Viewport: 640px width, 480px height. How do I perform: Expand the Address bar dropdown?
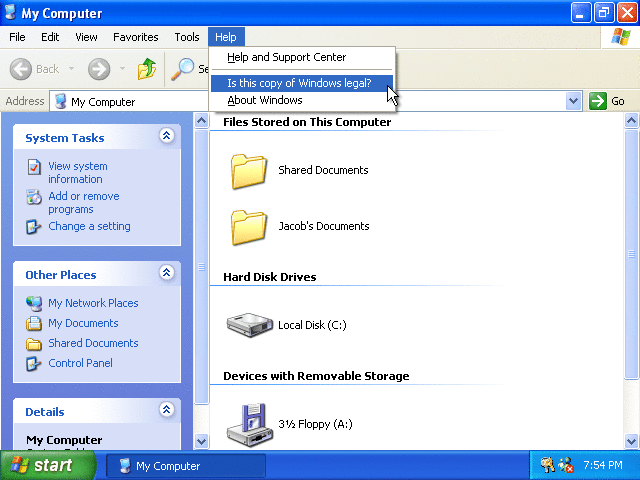[x=573, y=101]
